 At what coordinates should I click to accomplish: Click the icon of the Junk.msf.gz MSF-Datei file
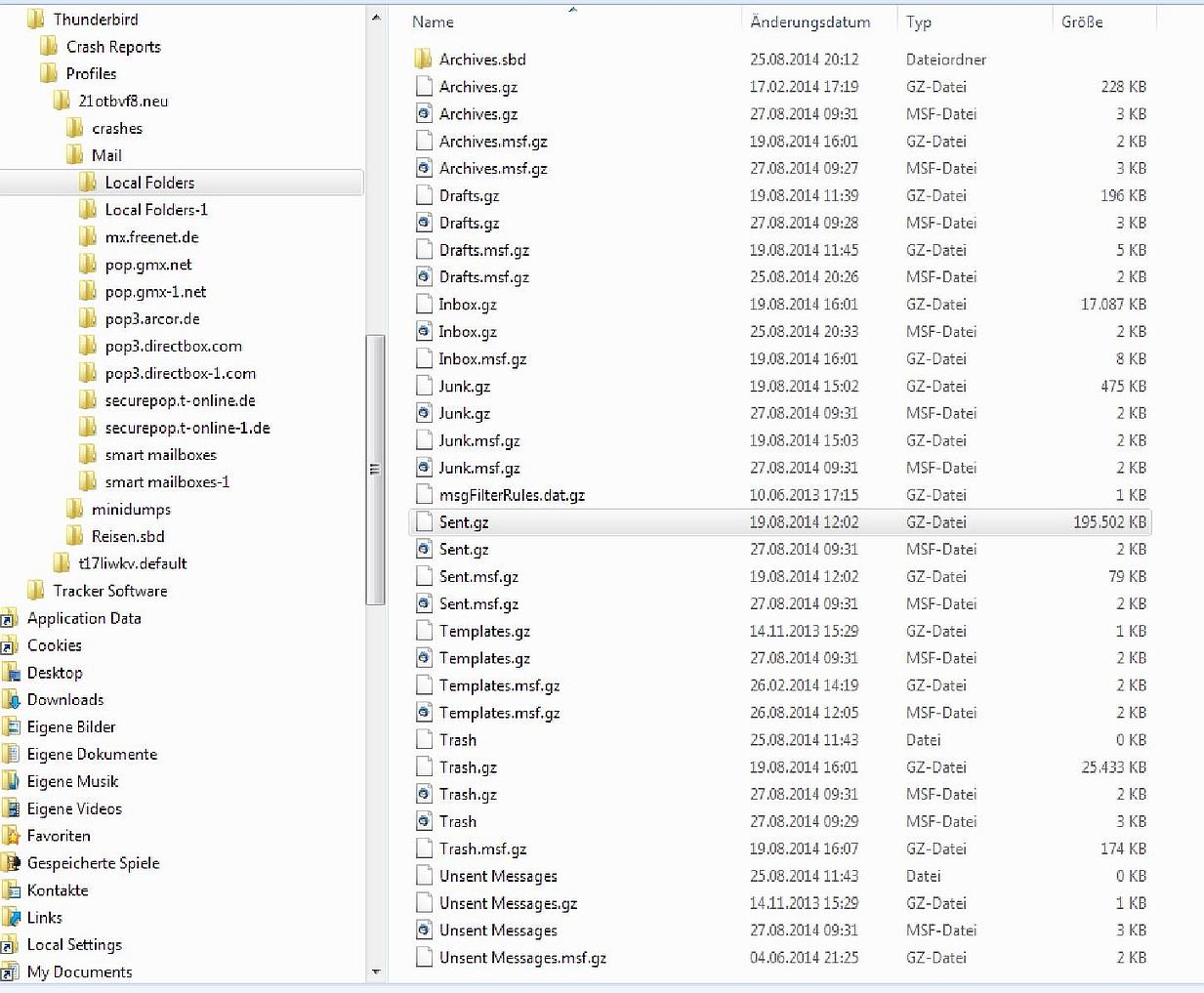coord(424,468)
